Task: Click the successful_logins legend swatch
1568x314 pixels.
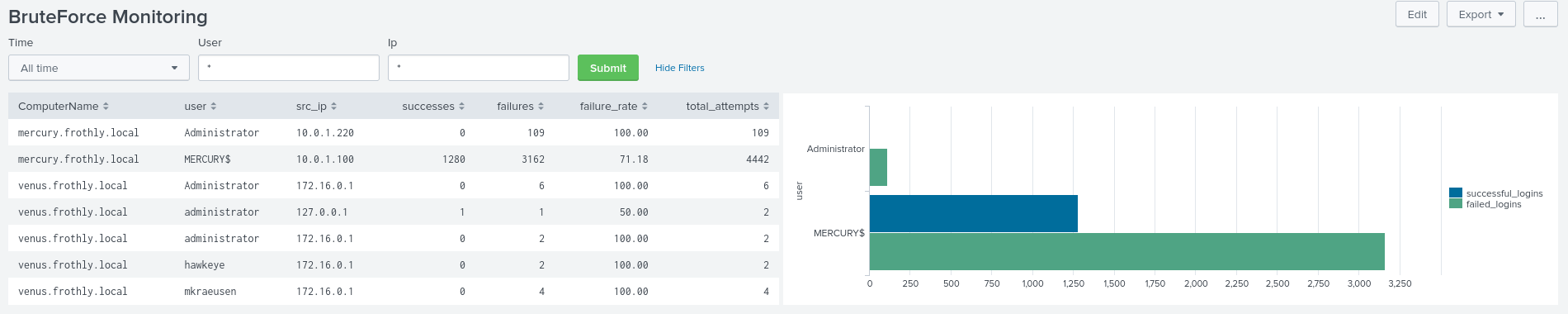Action: [1456, 193]
